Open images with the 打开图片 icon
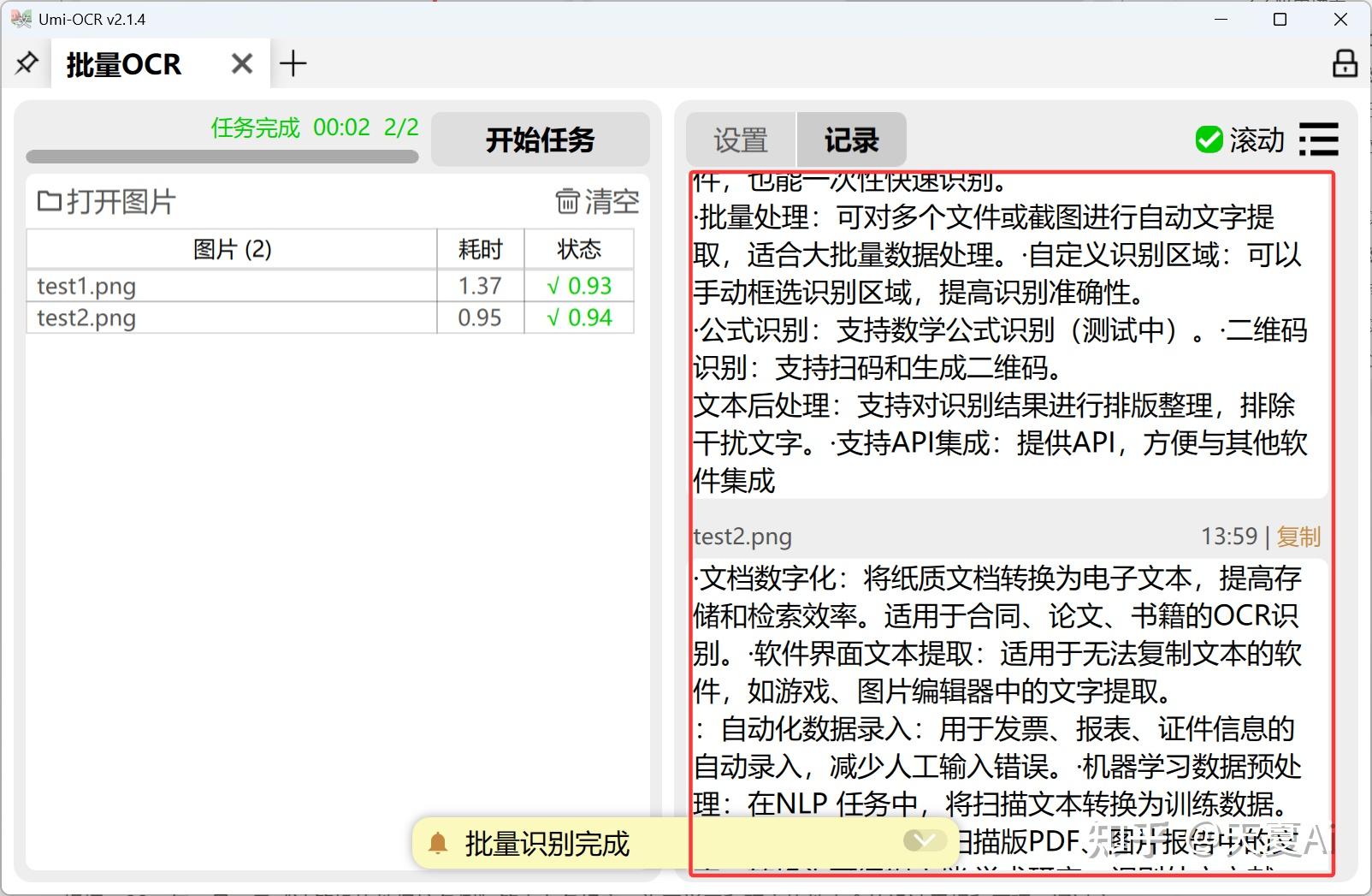 (x=49, y=202)
